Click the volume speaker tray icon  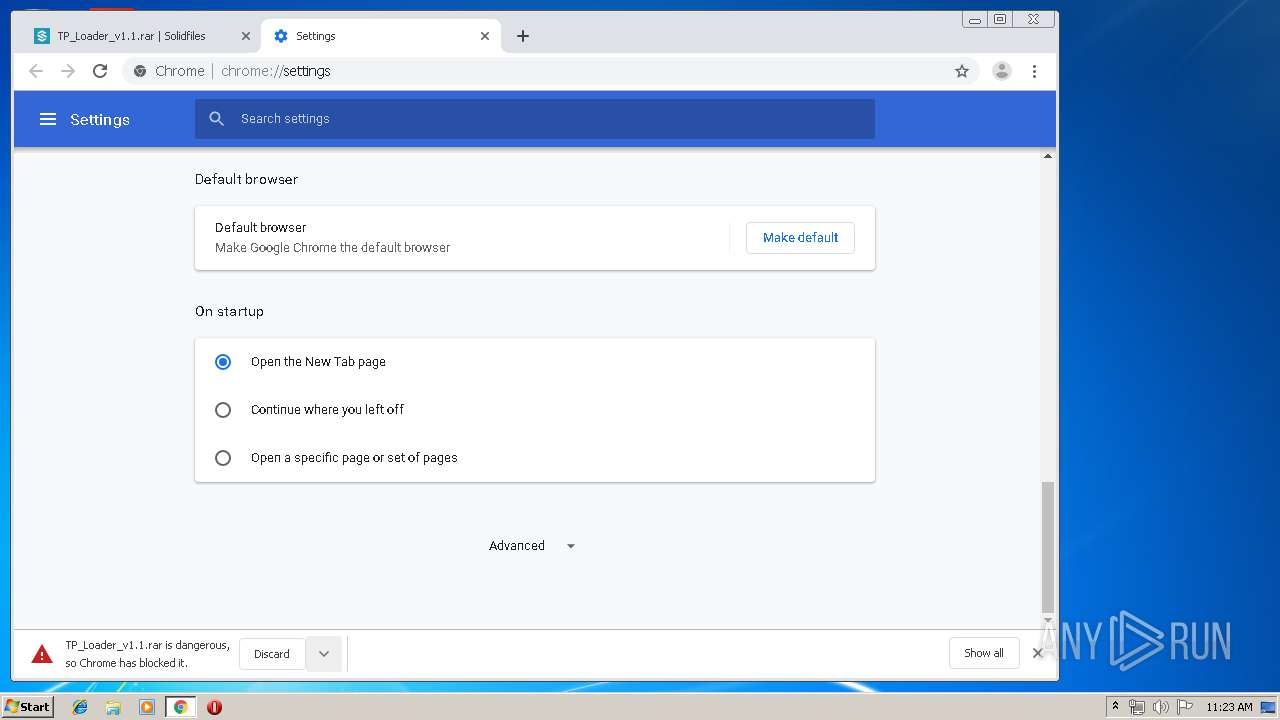pos(1160,707)
